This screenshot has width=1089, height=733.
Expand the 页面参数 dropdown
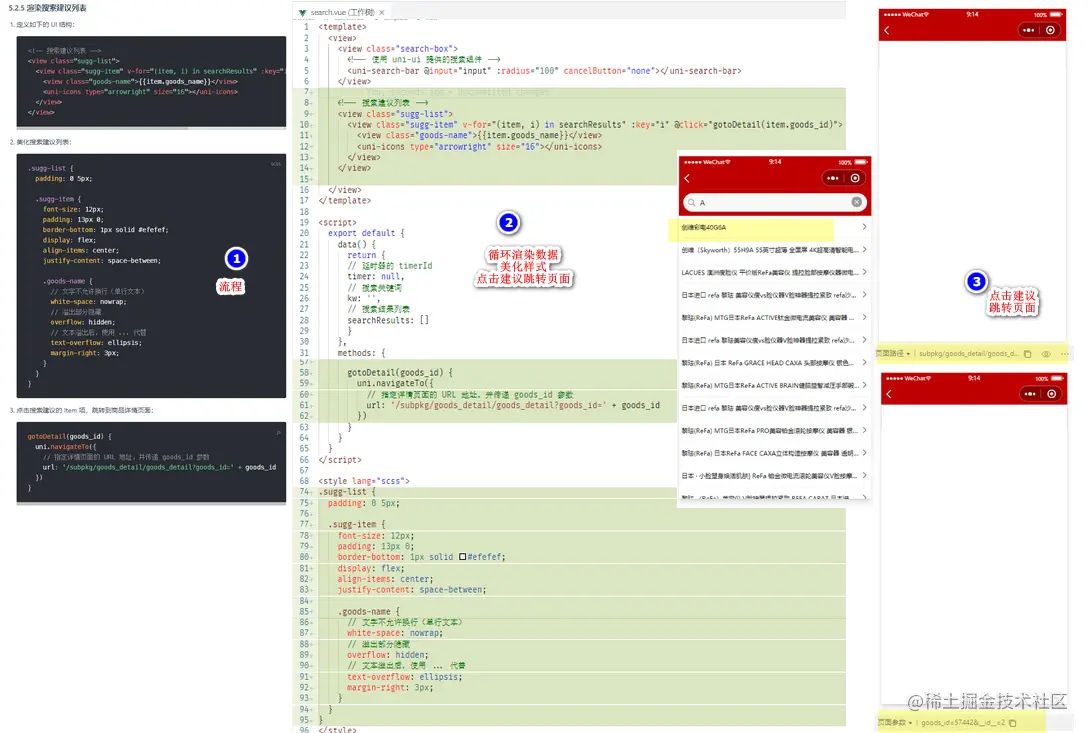[895, 723]
